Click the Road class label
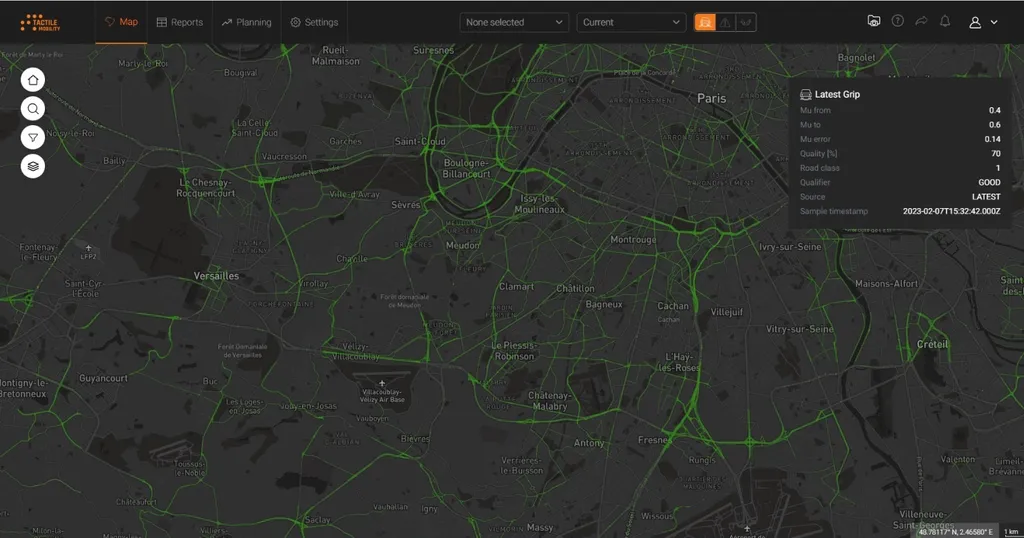Viewport: 1024px width, 538px height. tap(820, 168)
